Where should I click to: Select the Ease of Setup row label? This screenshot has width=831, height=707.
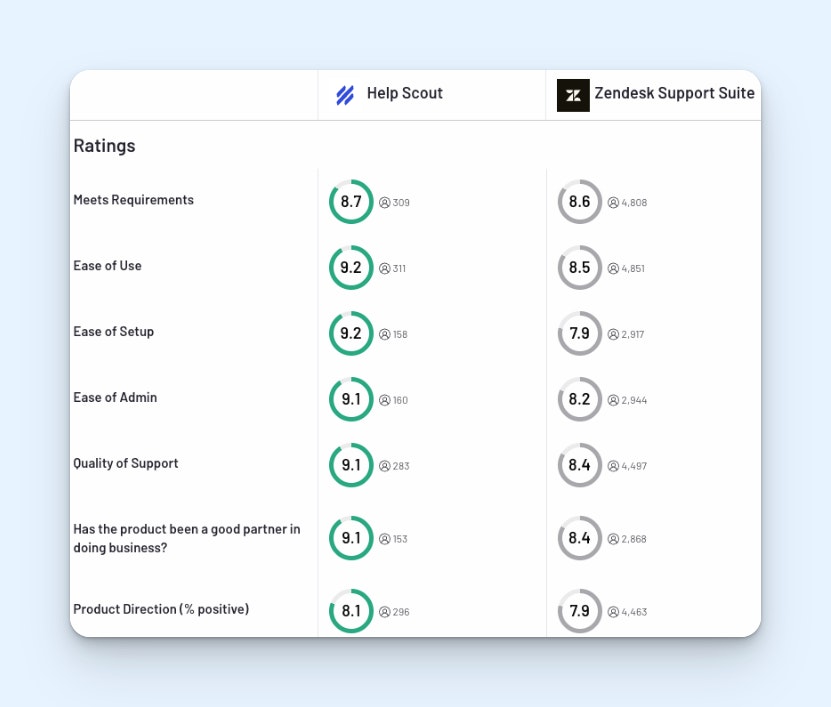(114, 332)
